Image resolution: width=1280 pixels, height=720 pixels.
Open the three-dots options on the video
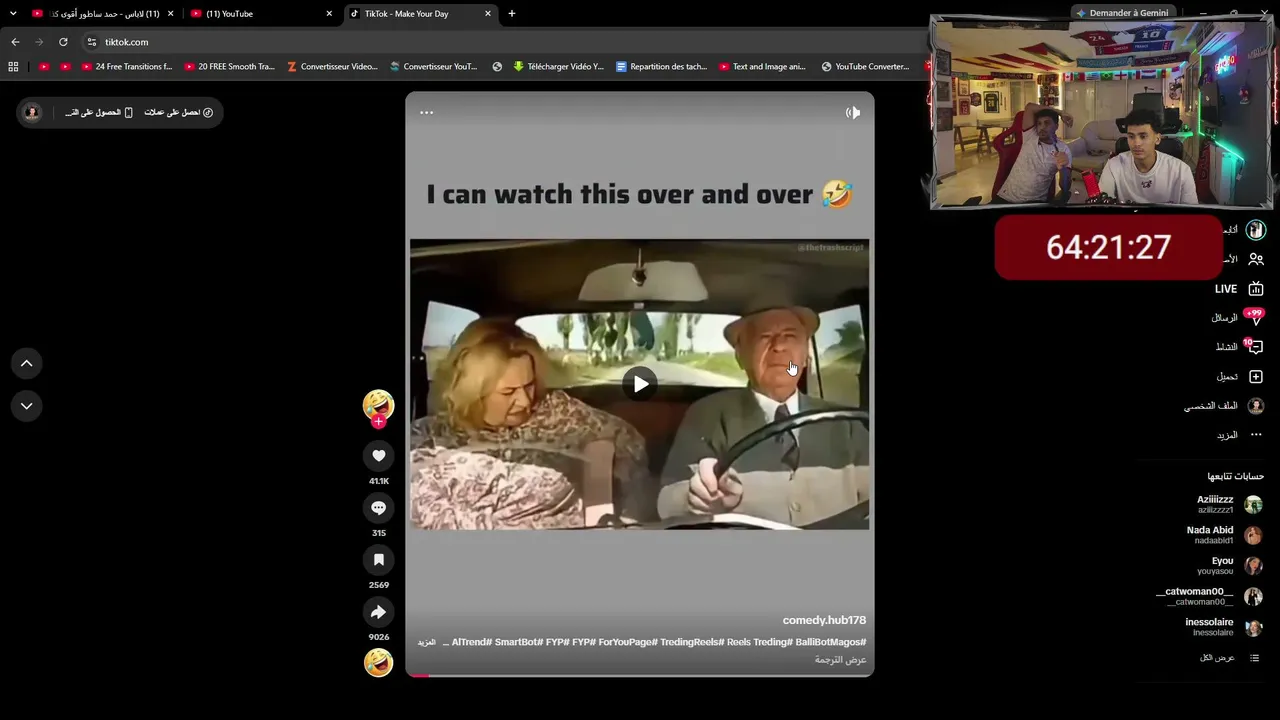tap(426, 113)
